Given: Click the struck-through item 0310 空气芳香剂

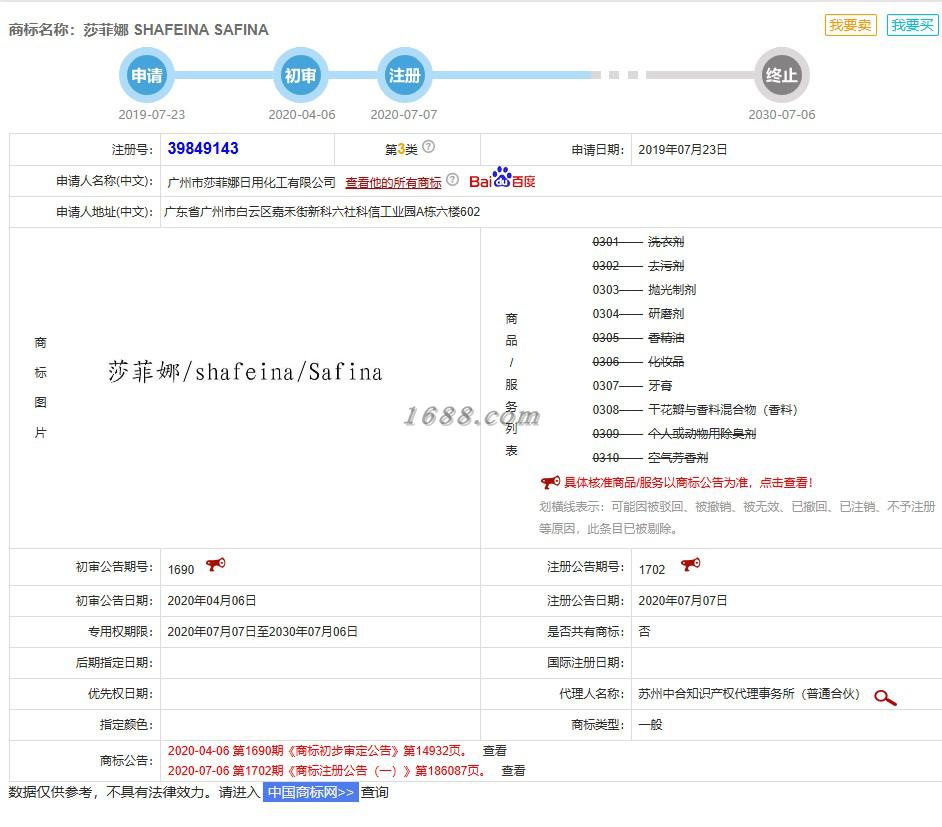Looking at the screenshot, I should point(650,458).
